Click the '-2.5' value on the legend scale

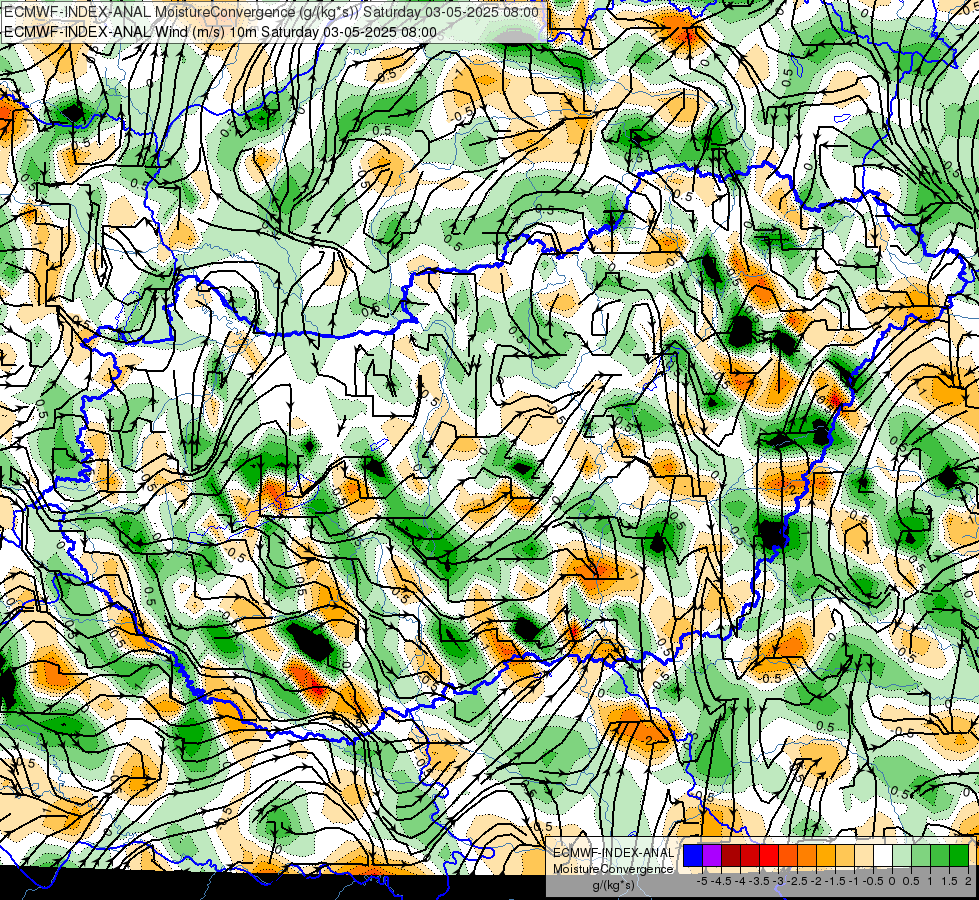797,881
